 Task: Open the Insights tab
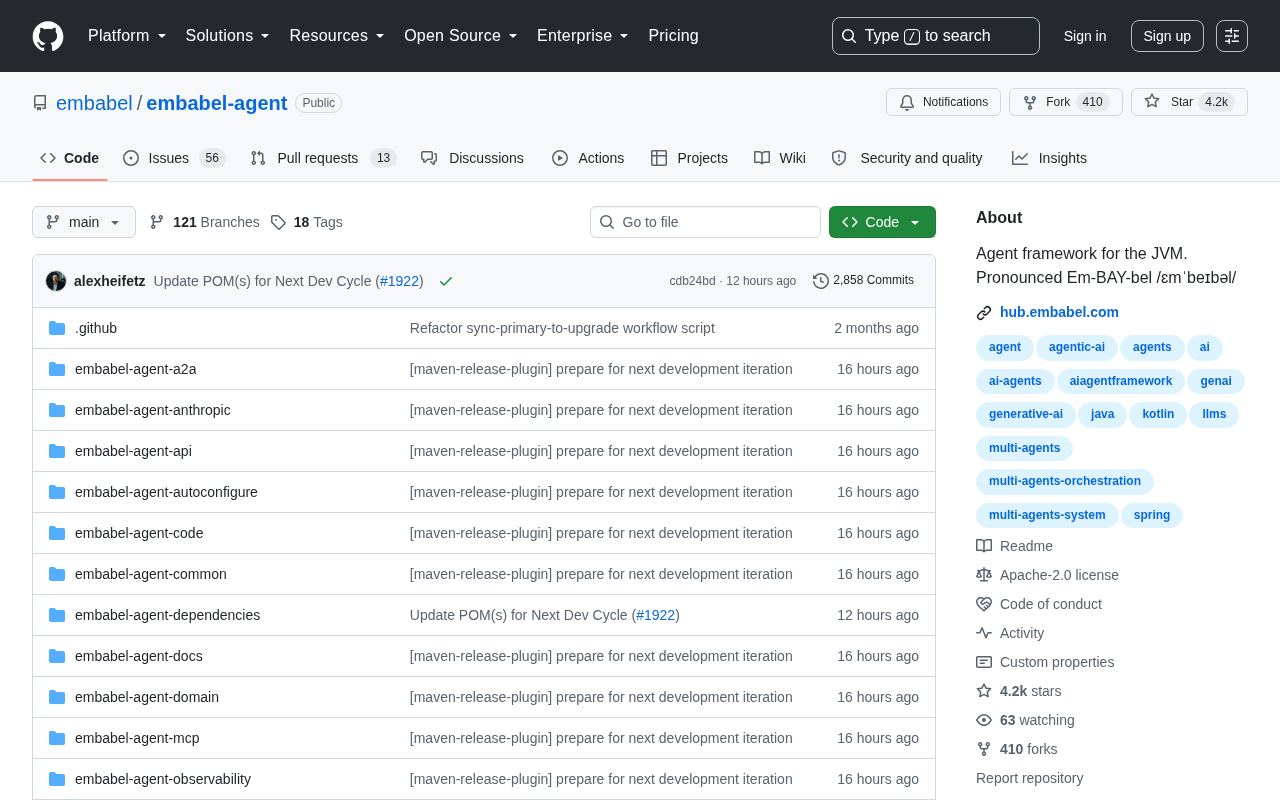point(1049,158)
